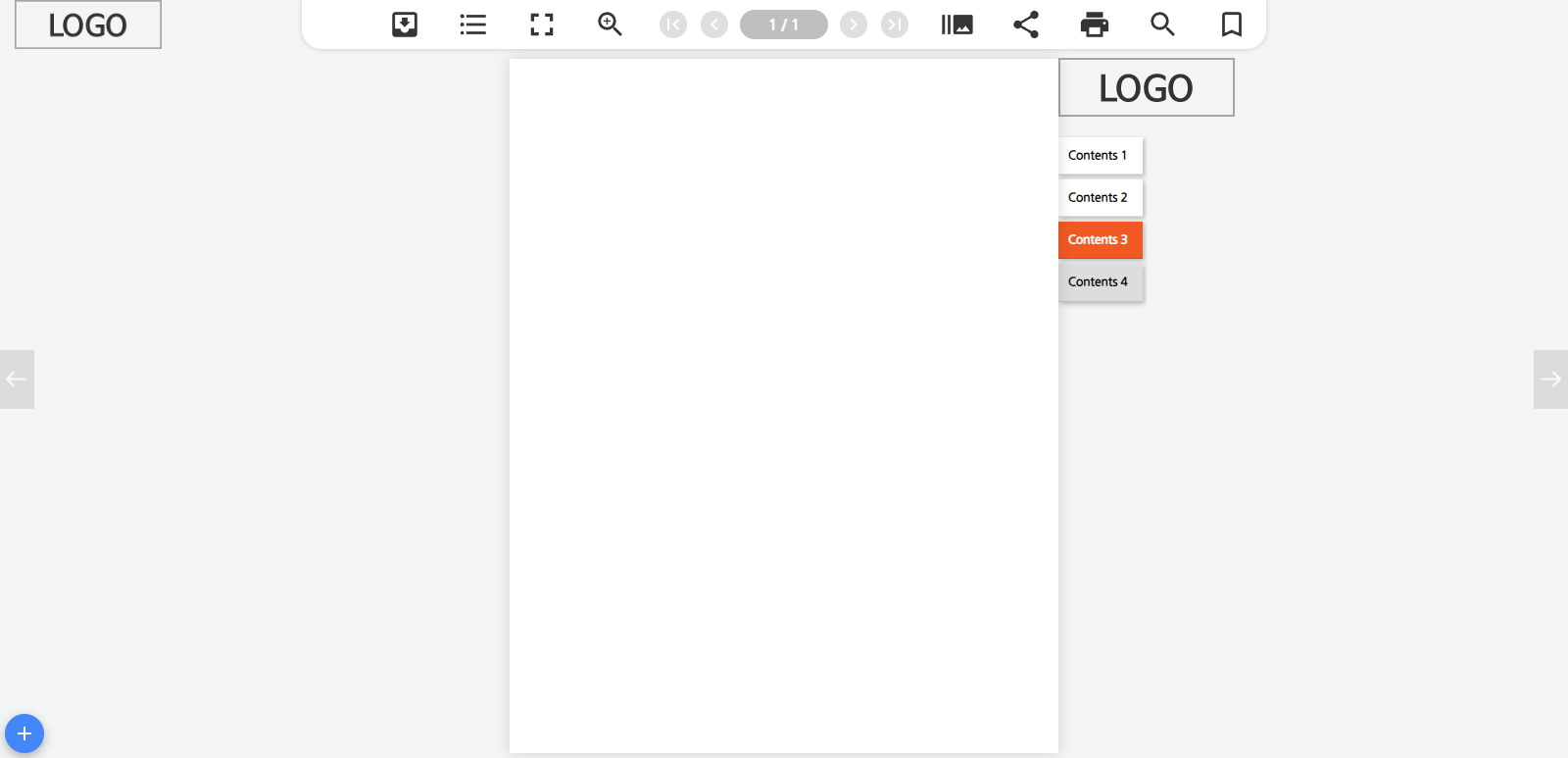Enter fullscreen mode
The height and width of the screenshot is (758, 1568).
(x=542, y=25)
